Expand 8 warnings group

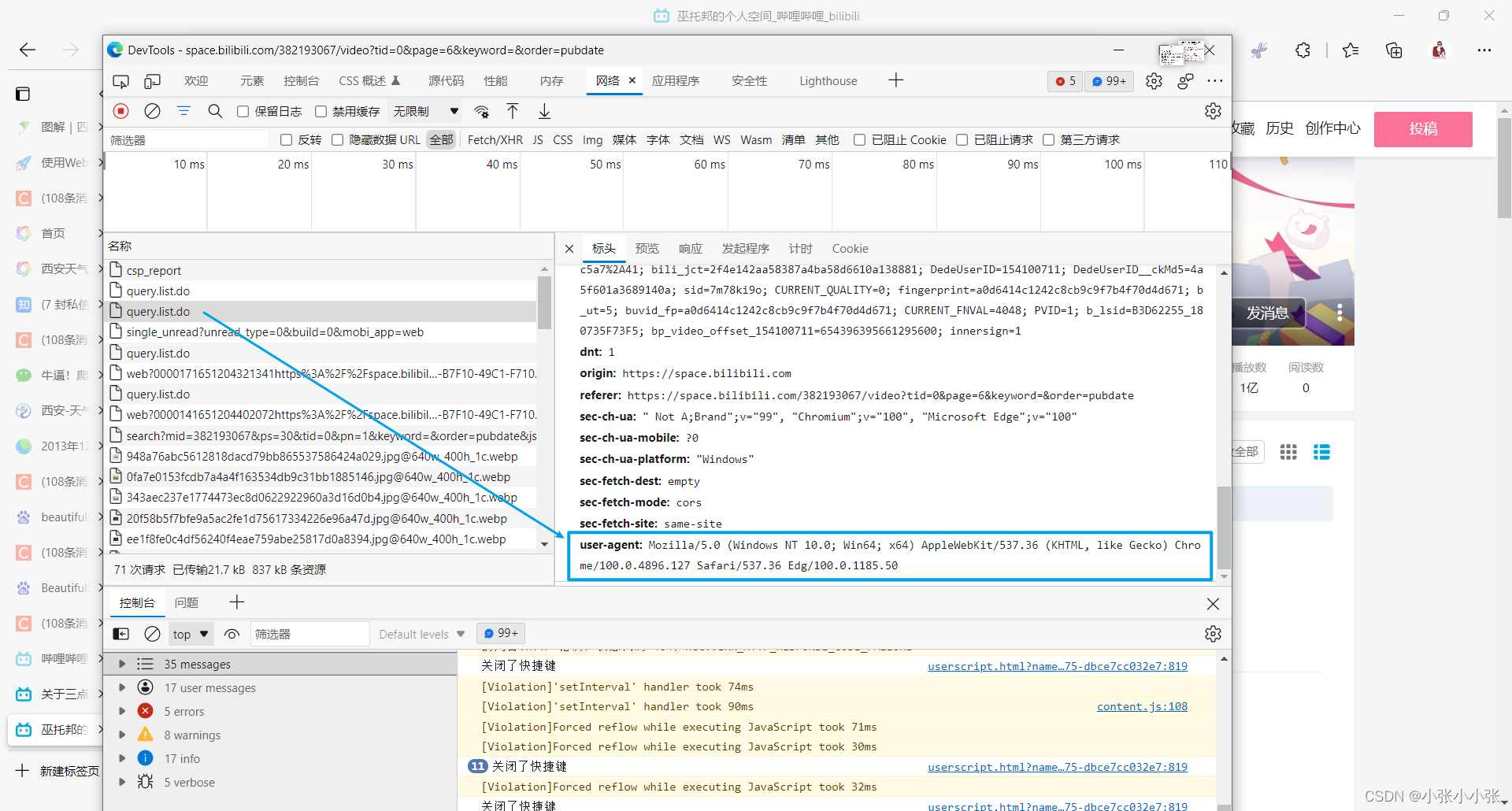[x=122, y=735]
